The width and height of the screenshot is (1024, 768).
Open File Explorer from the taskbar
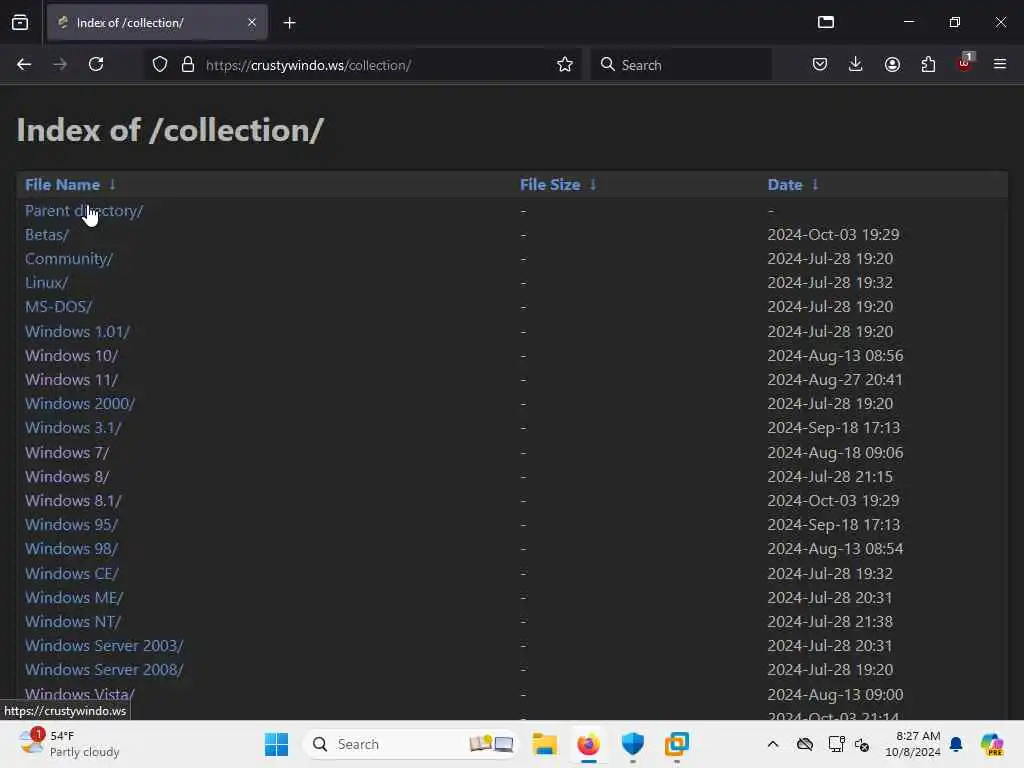point(544,744)
